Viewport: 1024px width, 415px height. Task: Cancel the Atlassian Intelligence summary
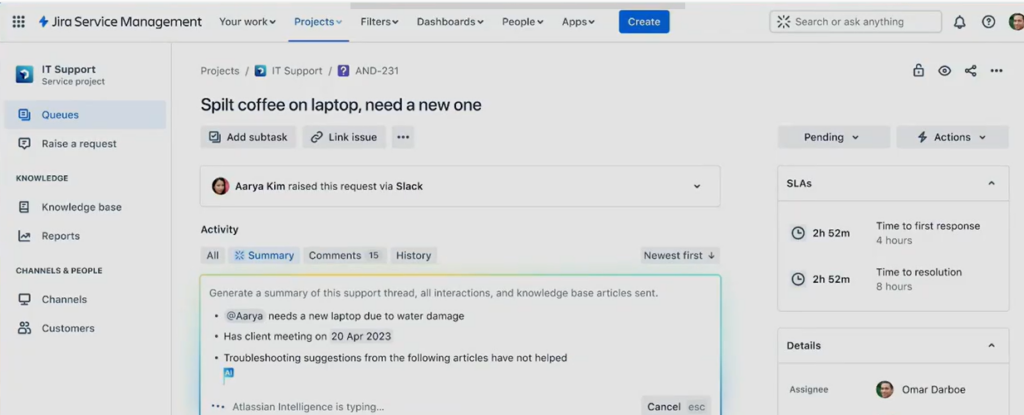click(676, 407)
